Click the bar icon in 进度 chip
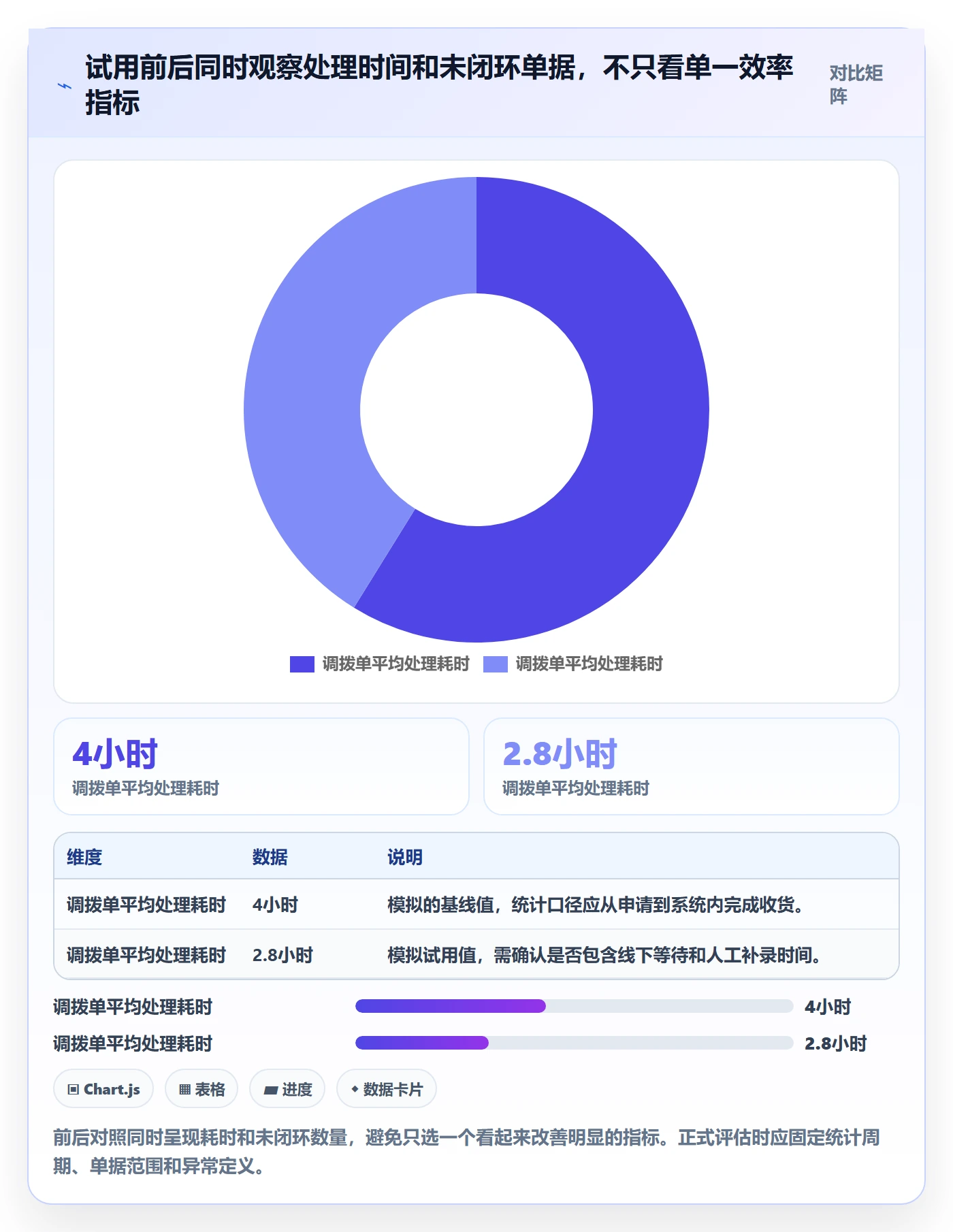The image size is (953, 1232). coord(271,1090)
